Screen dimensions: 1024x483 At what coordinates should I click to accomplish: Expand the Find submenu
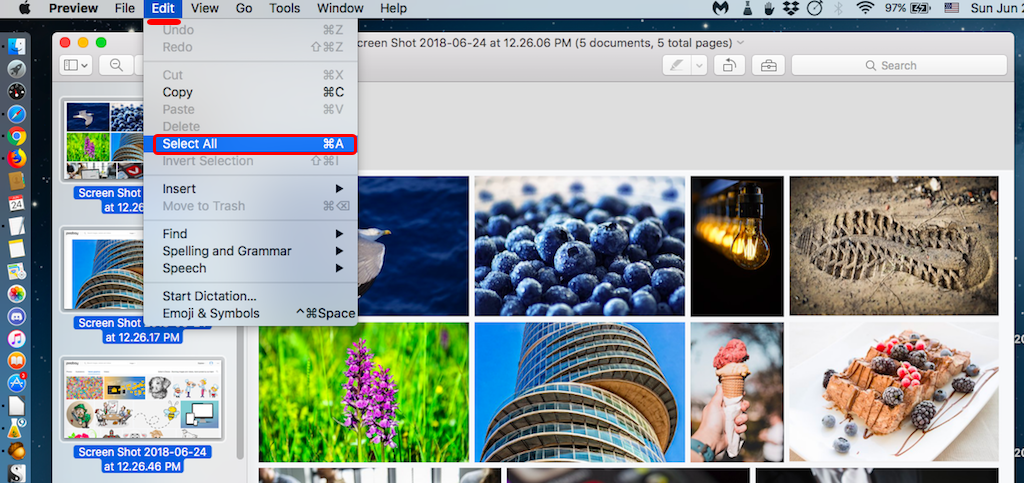(x=251, y=234)
